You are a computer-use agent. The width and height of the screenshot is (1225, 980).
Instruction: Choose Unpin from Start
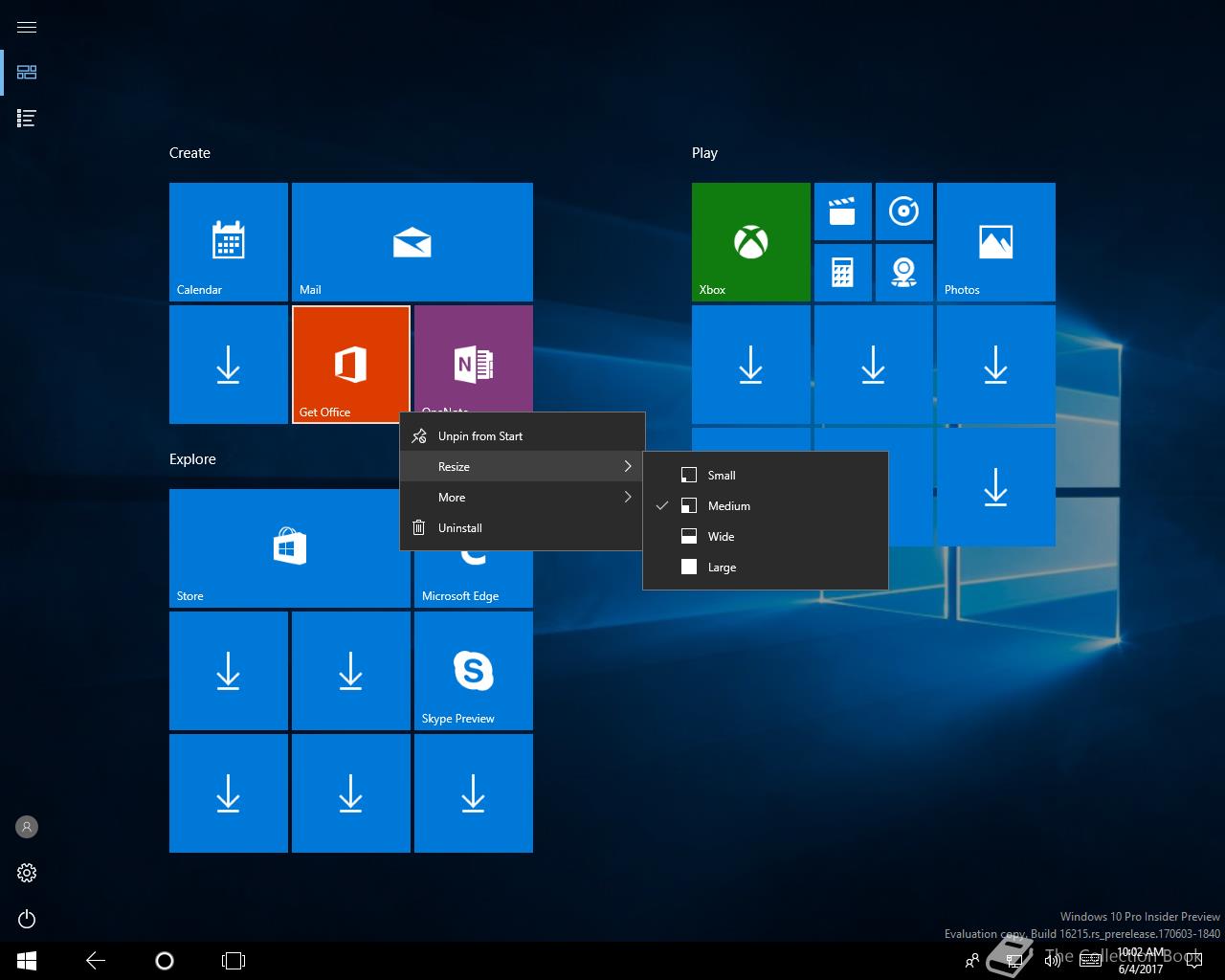pos(522,435)
